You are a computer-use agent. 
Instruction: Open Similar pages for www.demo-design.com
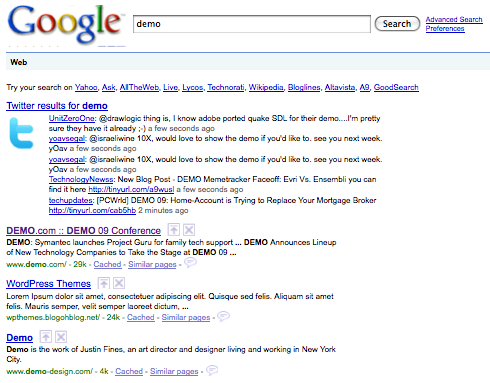[174, 371]
